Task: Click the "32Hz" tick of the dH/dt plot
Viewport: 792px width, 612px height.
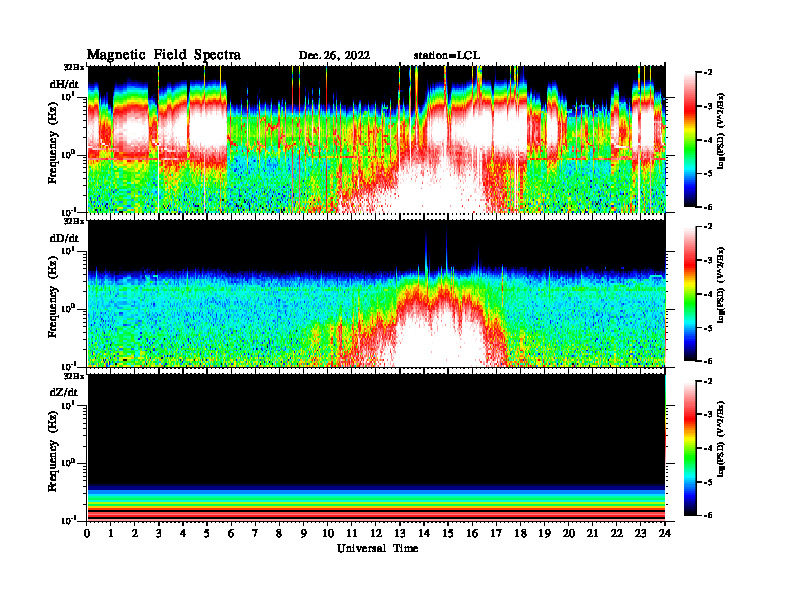Action: pos(74,67)
